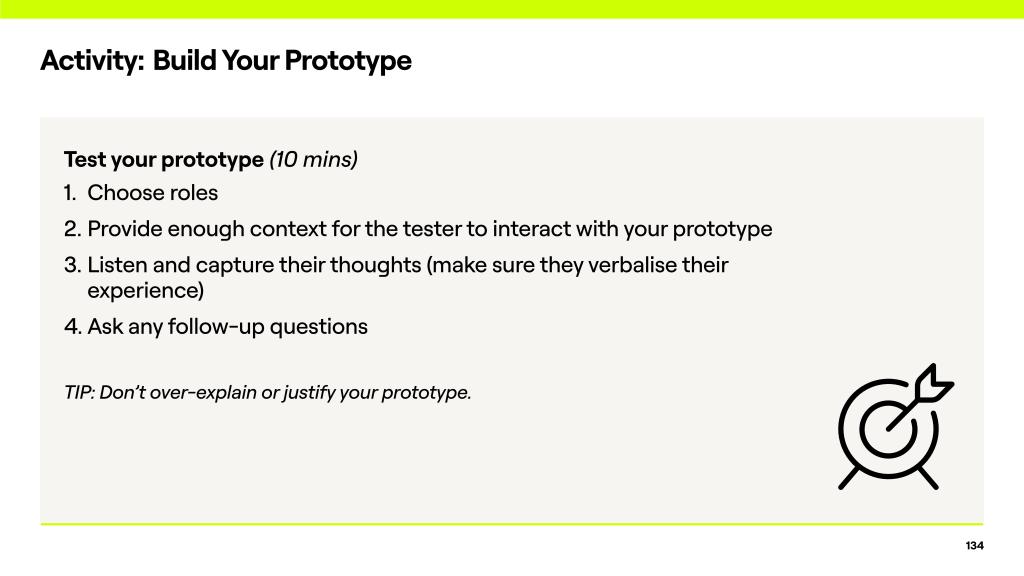1024x576 pixels.
Task: Click list number '2.' marker
Action: coord(73,228)
